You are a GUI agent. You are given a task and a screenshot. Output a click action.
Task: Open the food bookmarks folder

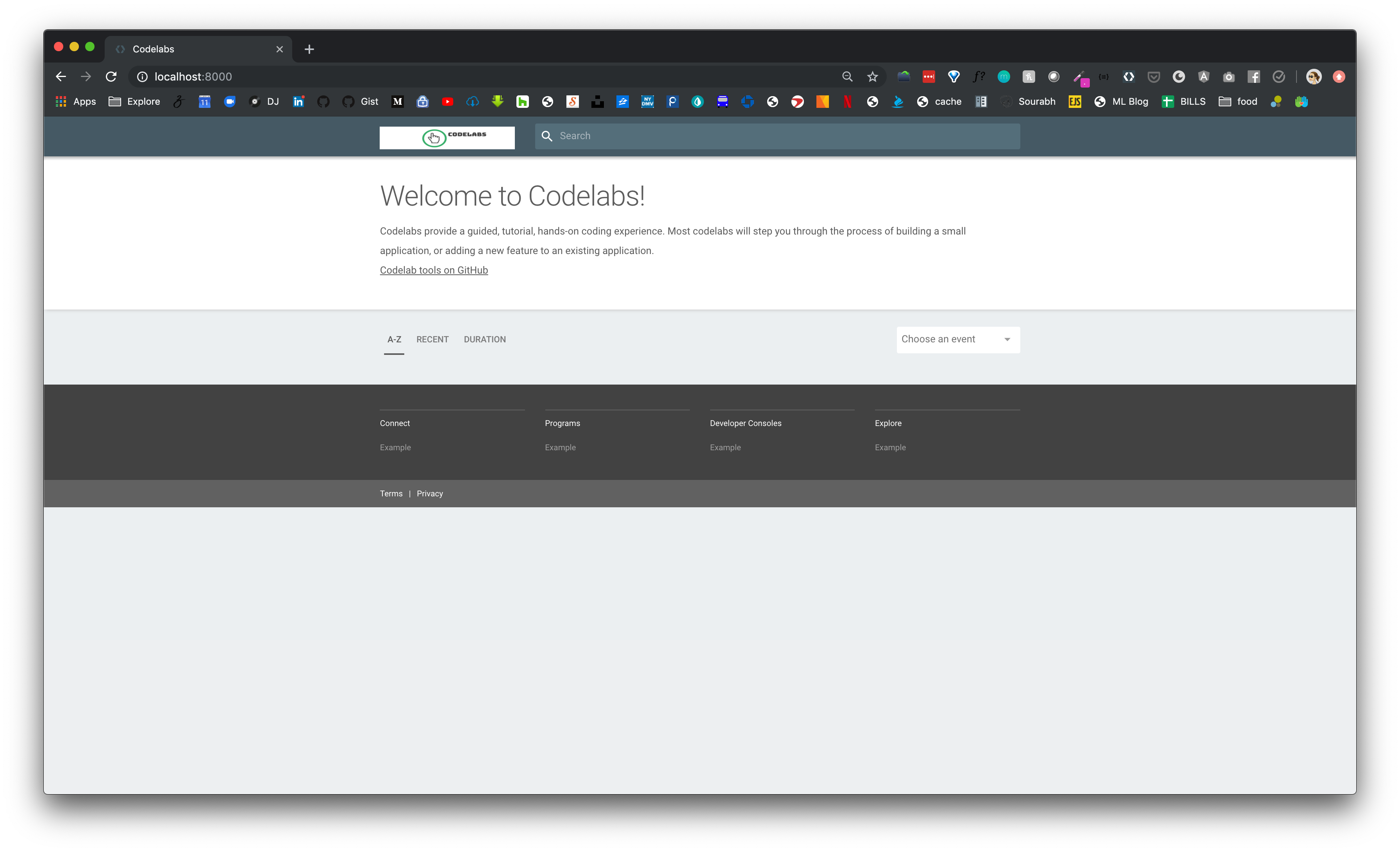(1238, 101)
